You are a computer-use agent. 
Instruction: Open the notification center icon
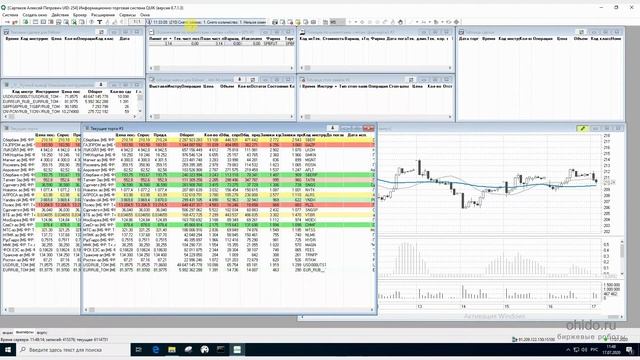(630, 350)
